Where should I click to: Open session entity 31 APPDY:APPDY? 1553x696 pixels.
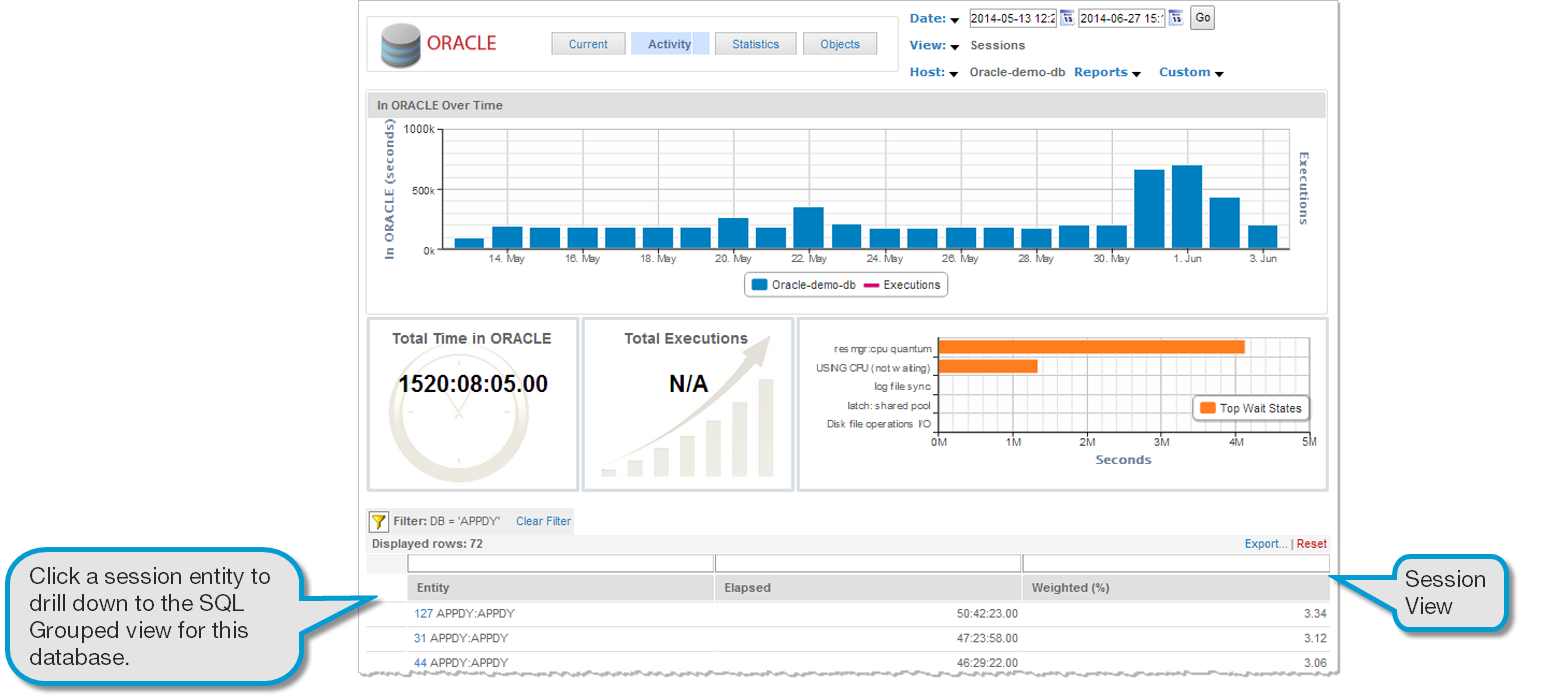point(461,638)
